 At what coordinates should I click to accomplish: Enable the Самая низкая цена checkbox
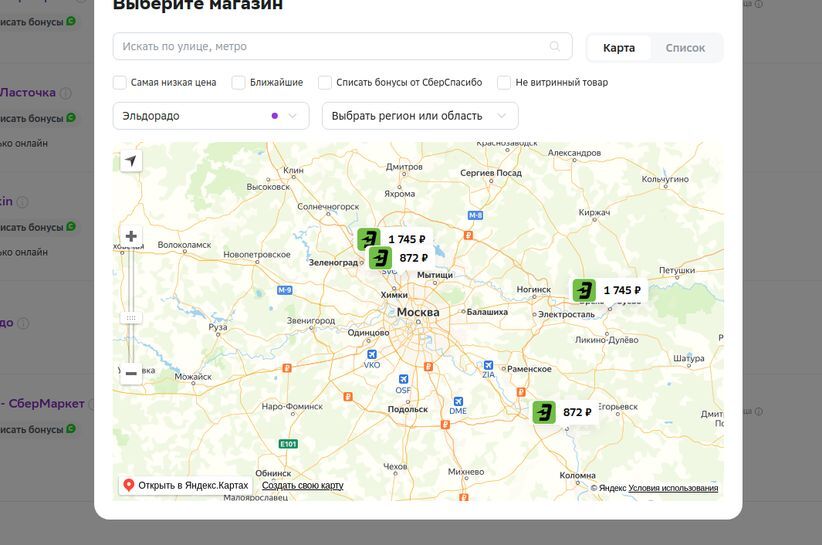(120, 82)
